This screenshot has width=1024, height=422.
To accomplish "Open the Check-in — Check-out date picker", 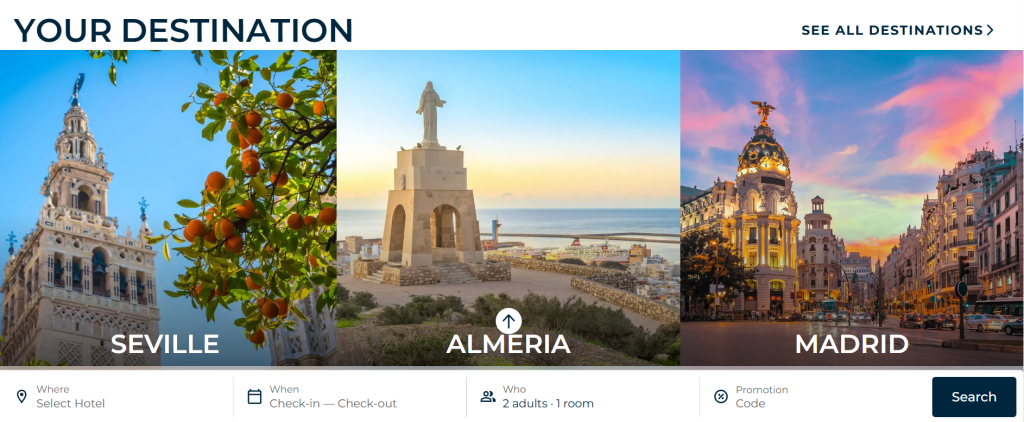I will point(350,397).
